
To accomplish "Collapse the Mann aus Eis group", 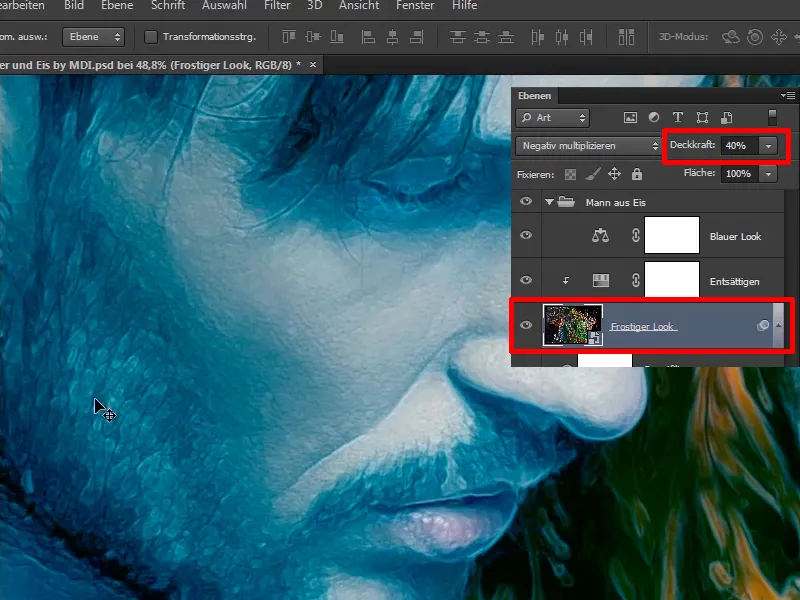I will pos(549,202).
